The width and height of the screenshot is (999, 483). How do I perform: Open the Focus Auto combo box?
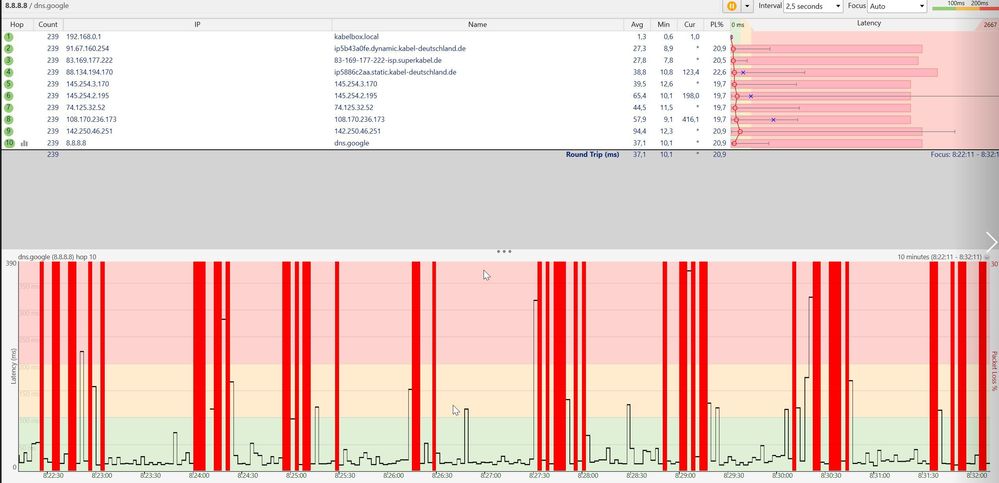897,6
